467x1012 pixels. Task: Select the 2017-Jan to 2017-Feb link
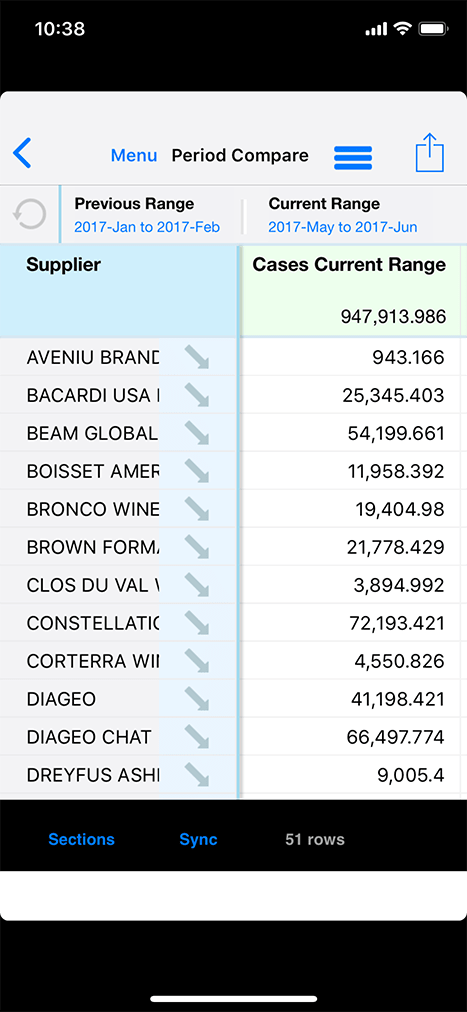click(x=147, y=227)
